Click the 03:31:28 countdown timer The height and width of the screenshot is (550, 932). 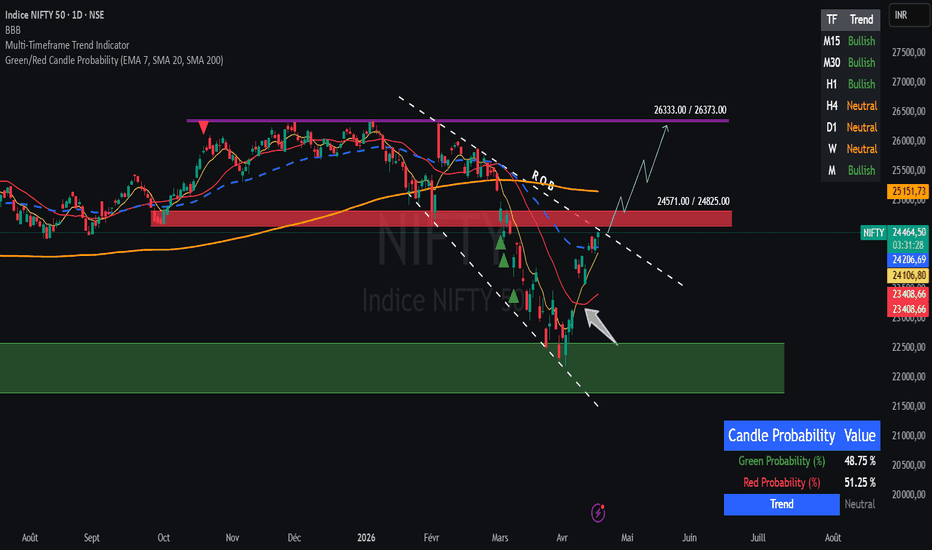[x=908, y=245]
